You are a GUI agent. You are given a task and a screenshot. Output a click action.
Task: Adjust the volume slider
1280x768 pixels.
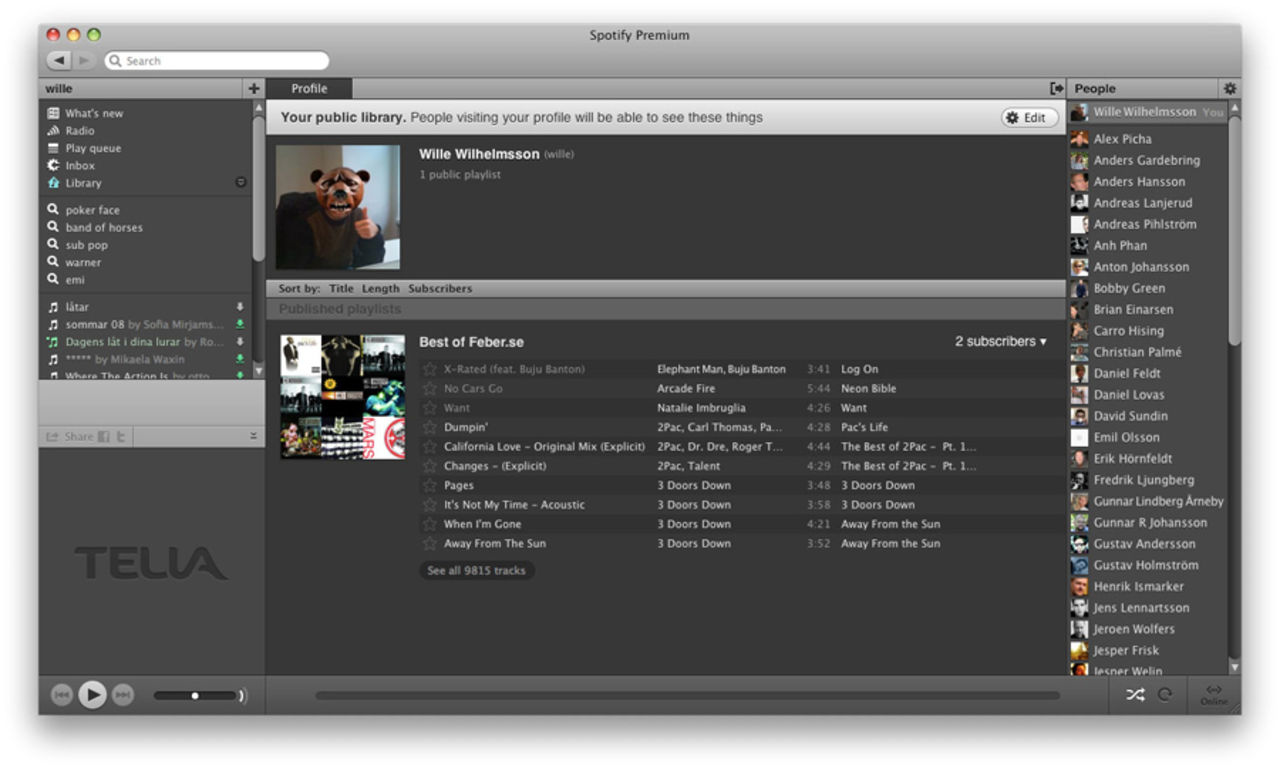(195, 695)
